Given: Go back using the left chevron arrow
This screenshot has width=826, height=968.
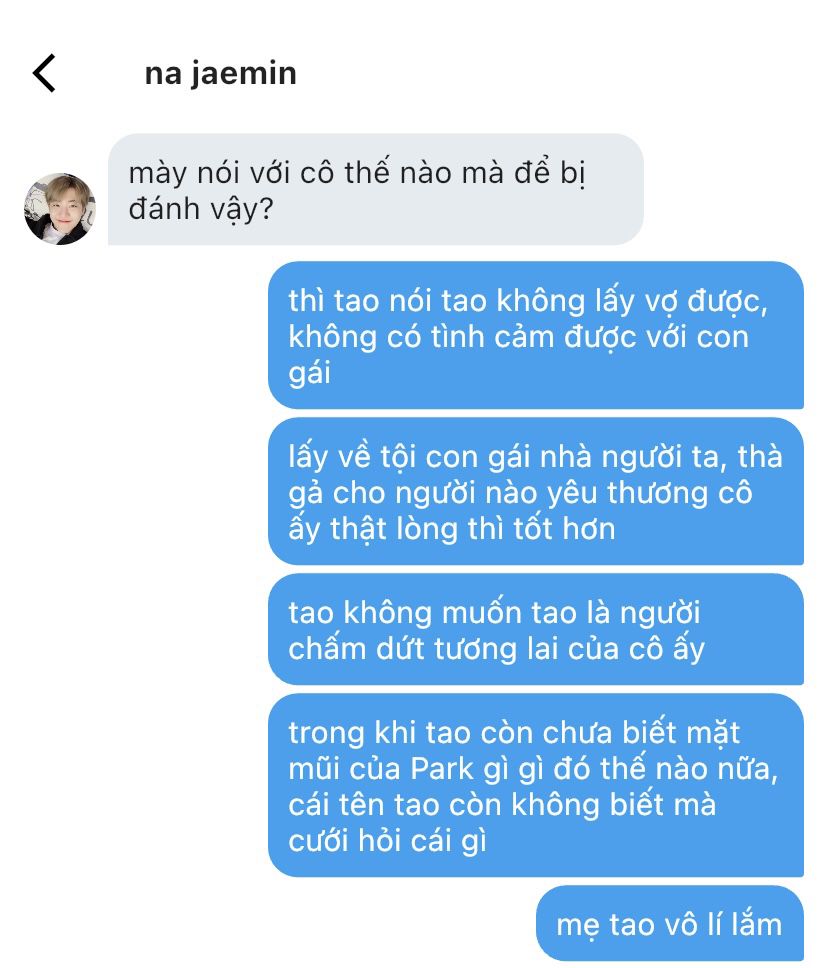Looking at the screenshot, I should tap(44, 73).
